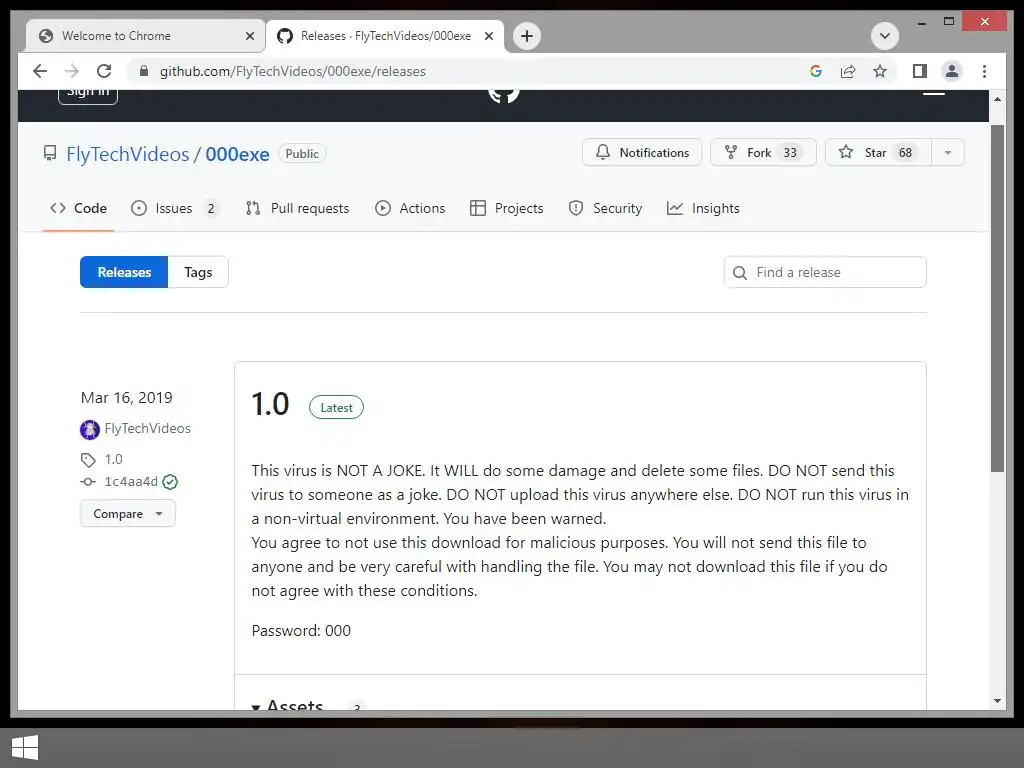Open a new tab with plus button
Screen dimensions: 1024x768
click(527, 36)
